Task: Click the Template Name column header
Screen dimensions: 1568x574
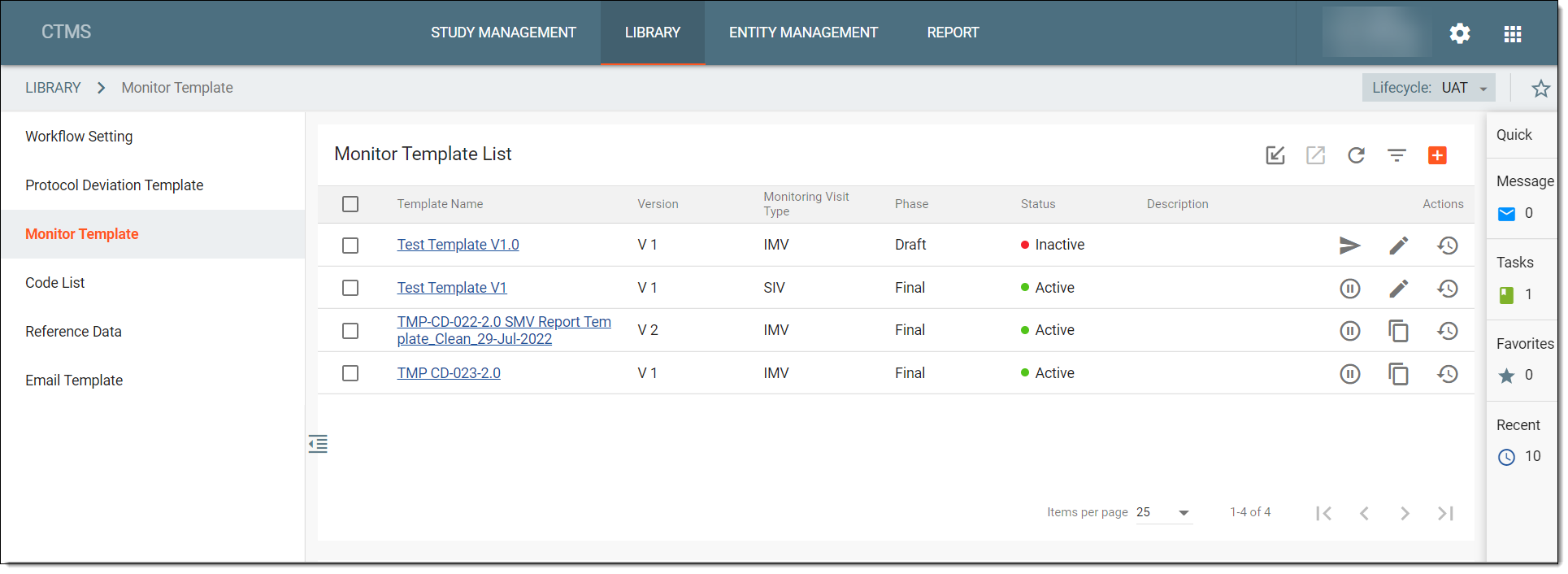Action: (440, 204)
